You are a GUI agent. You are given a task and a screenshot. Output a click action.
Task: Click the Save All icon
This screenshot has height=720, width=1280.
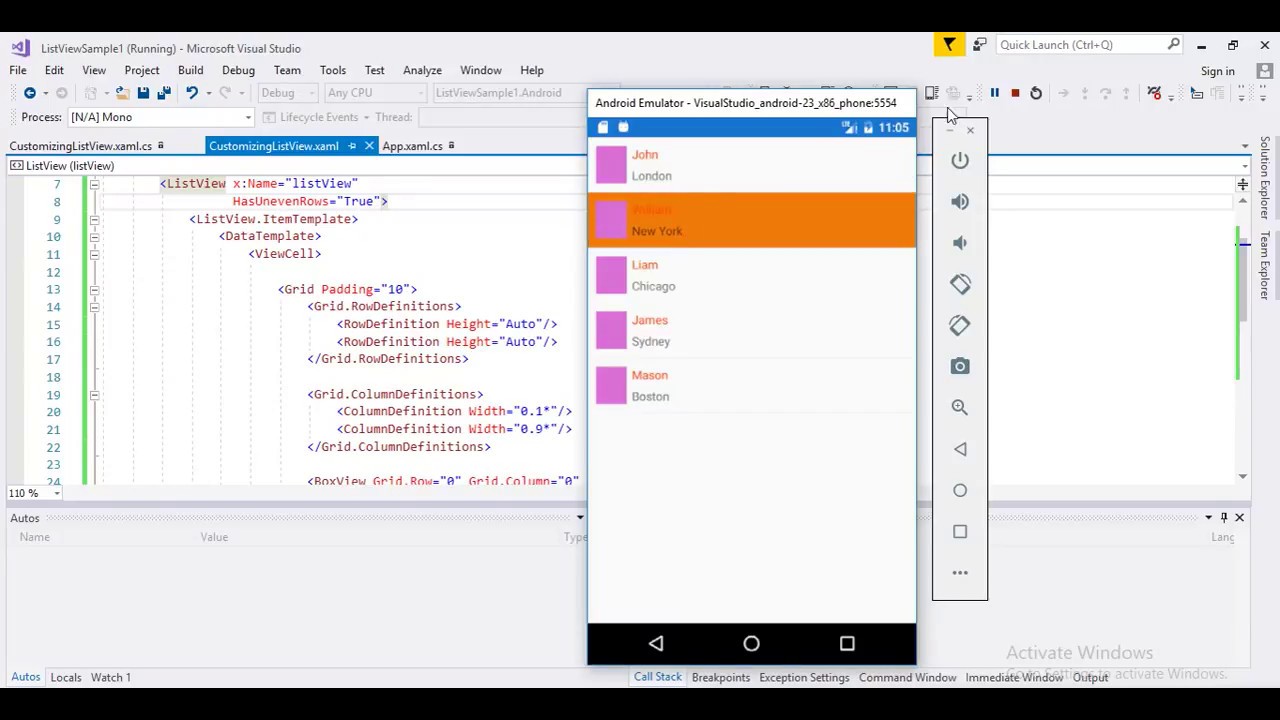pyautogui.click(x=164, y=93)
